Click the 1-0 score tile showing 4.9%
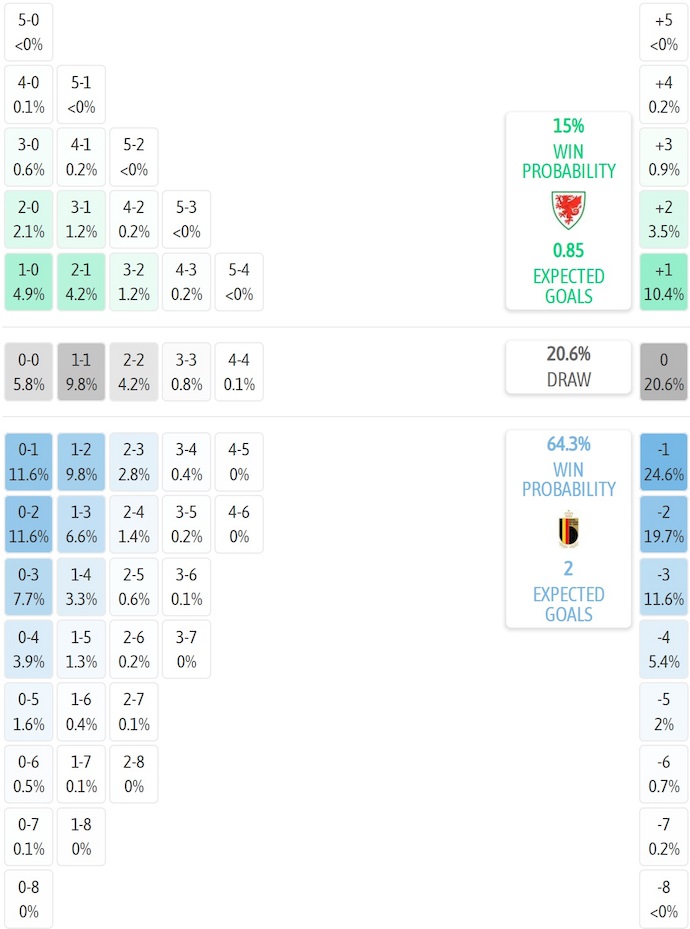This screenshot has width=690, height=929. tap(29, 282)
